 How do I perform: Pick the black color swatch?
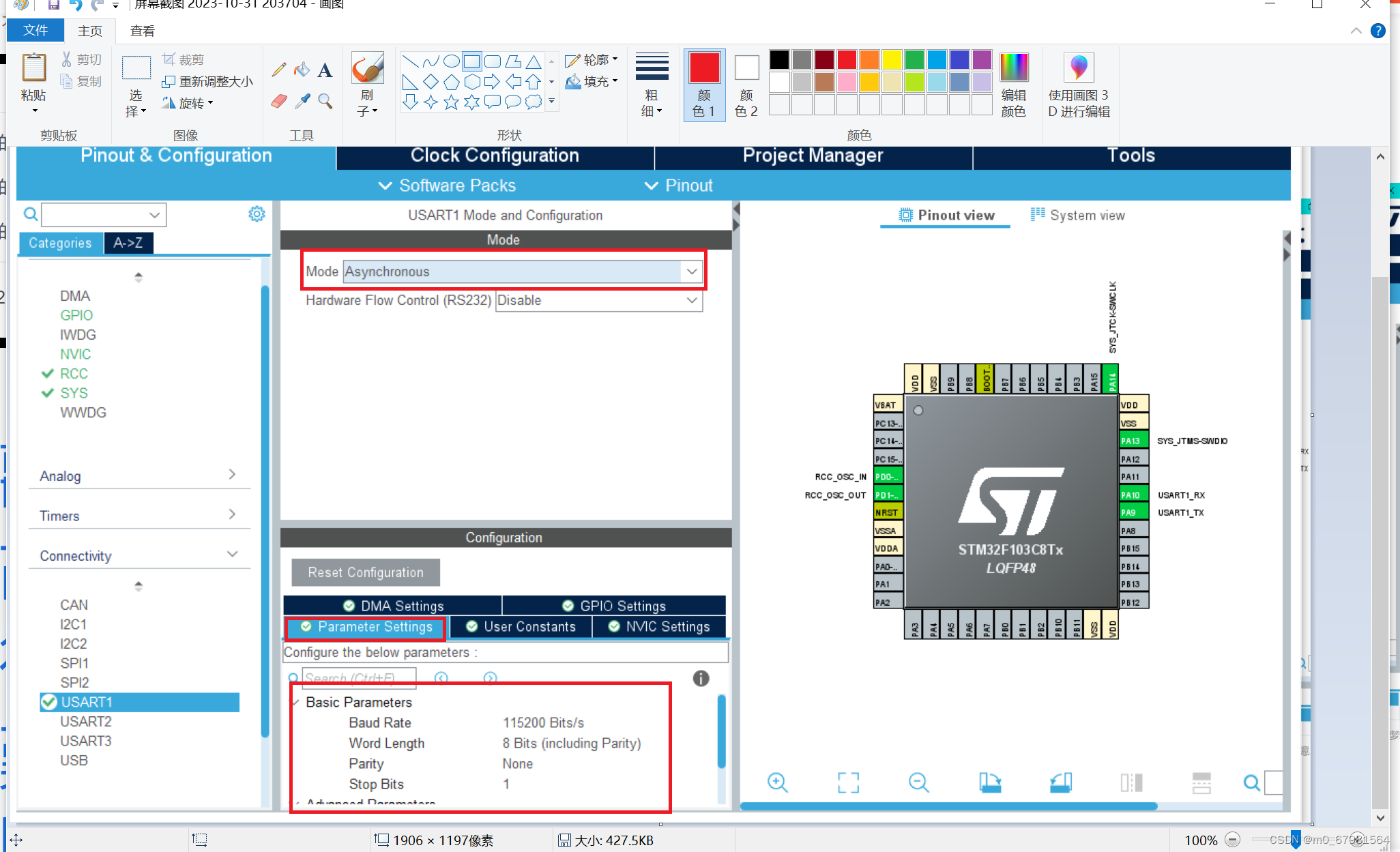tap(780, 60)
